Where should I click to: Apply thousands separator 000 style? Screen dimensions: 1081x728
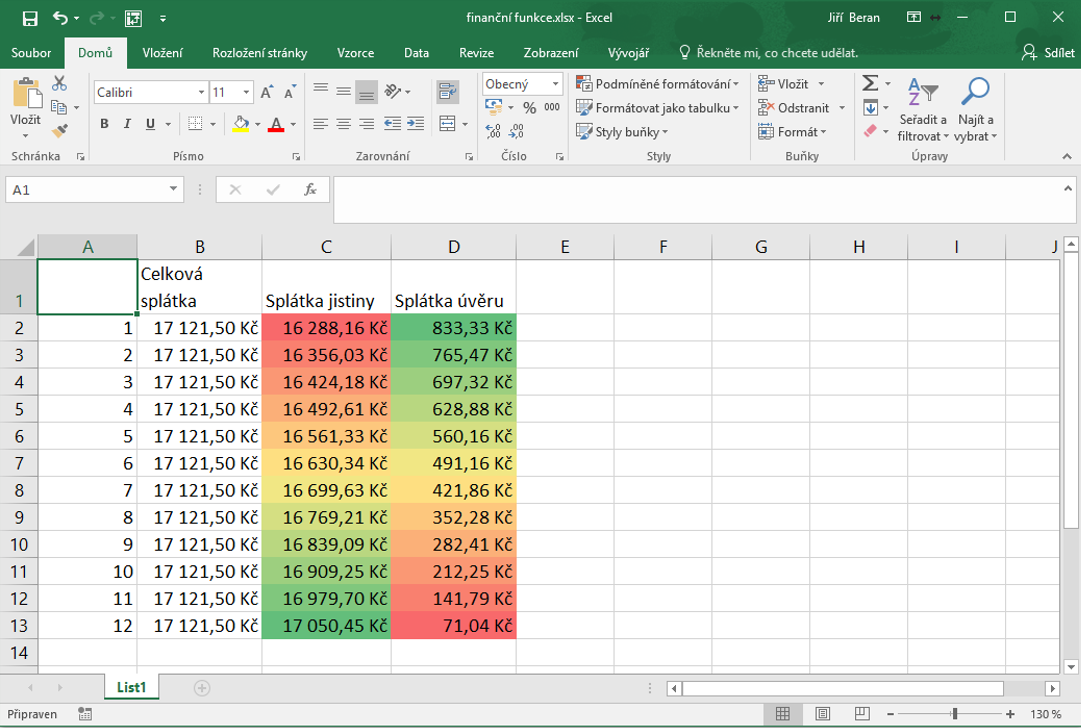(552, 108)
